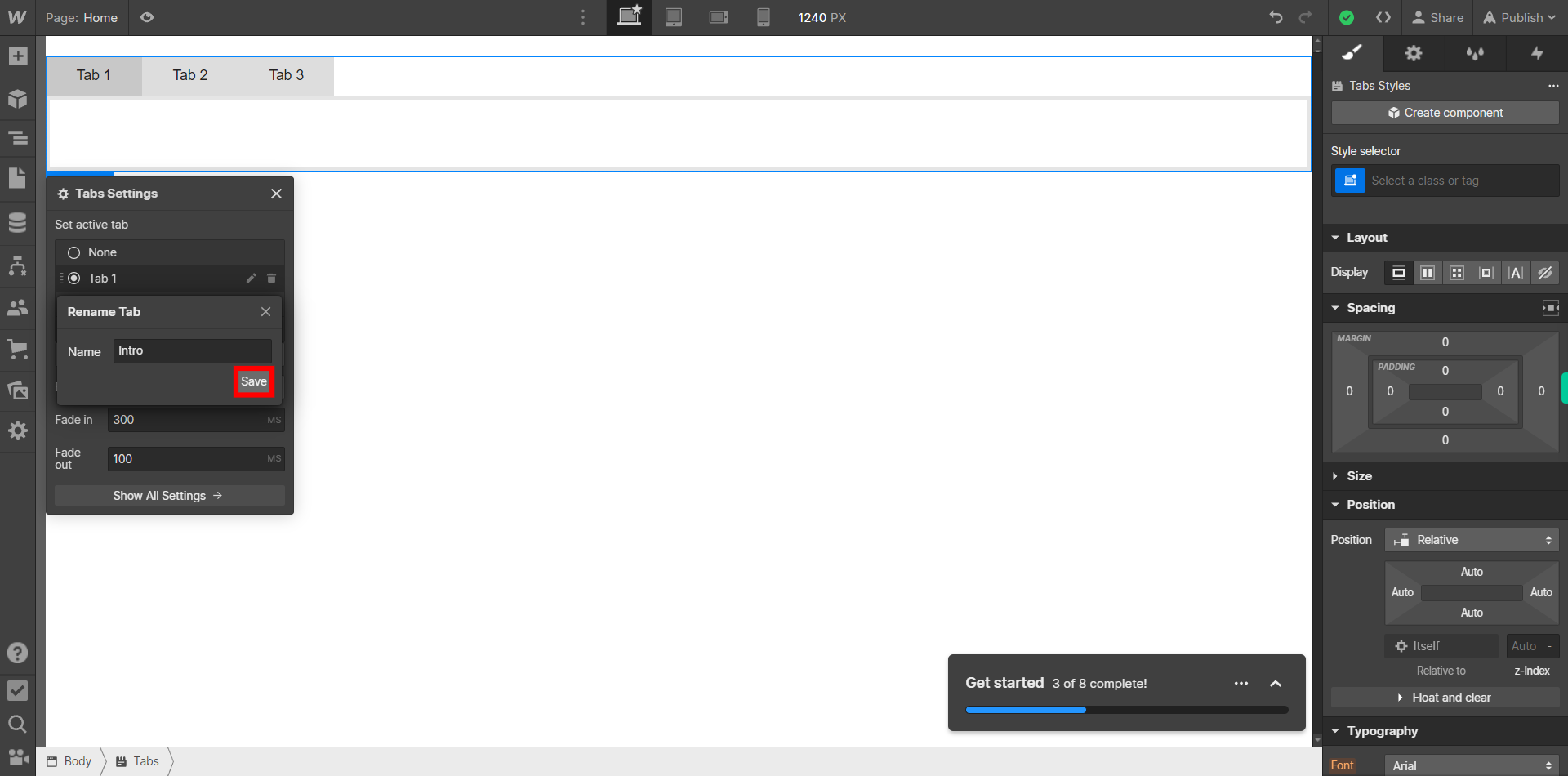Screen dimensions: 1568x776
Task: Click Show All Settings
Action: pyautogui.click(x=170, y=496)
